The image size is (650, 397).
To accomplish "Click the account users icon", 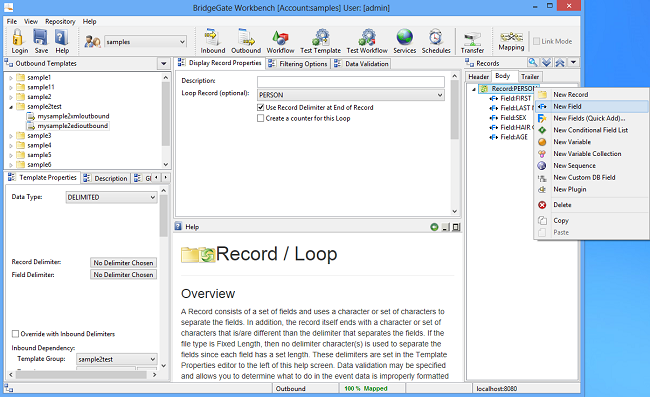I will click(x=92, y=41).
